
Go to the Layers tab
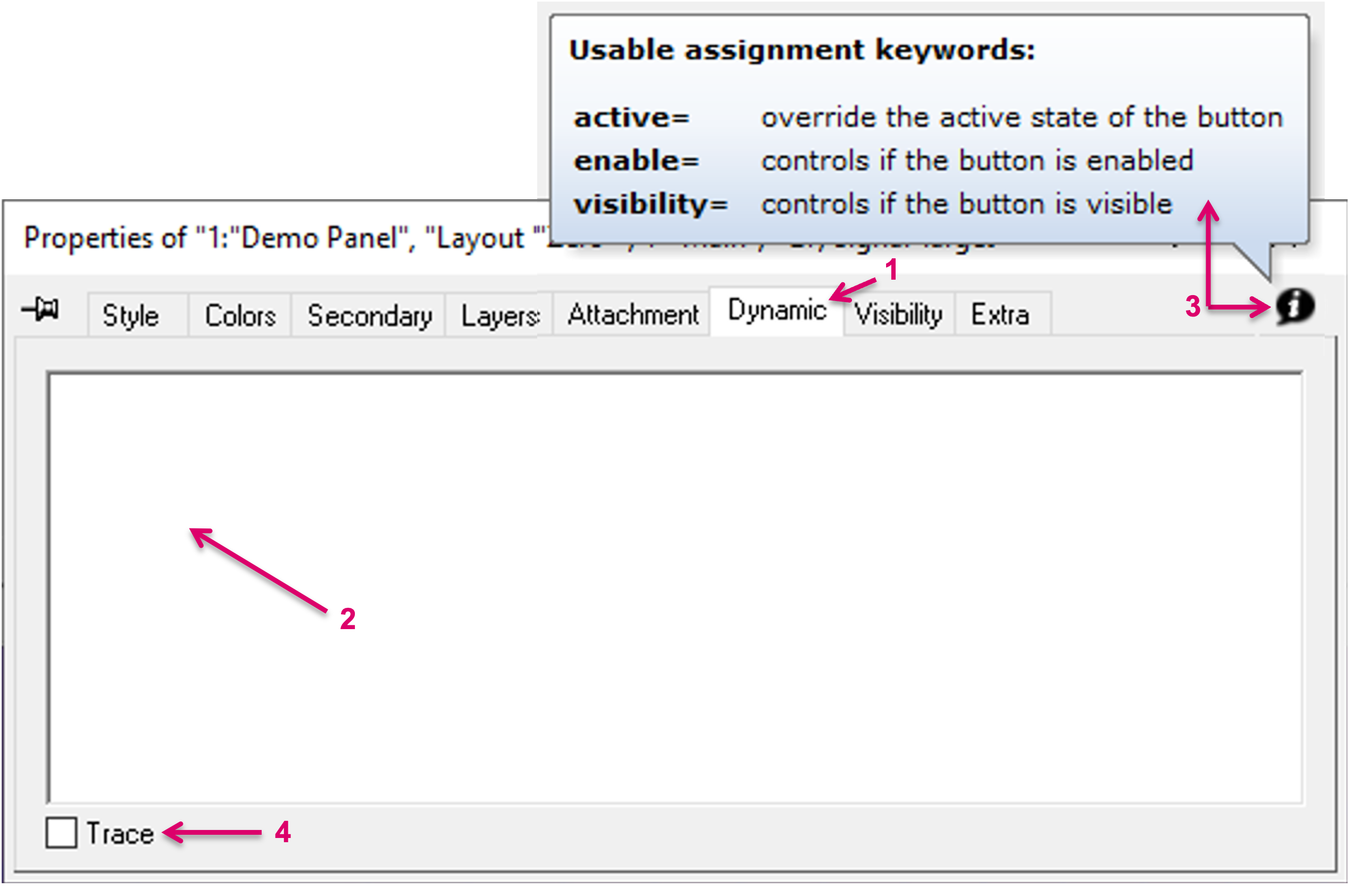[500, 315]
